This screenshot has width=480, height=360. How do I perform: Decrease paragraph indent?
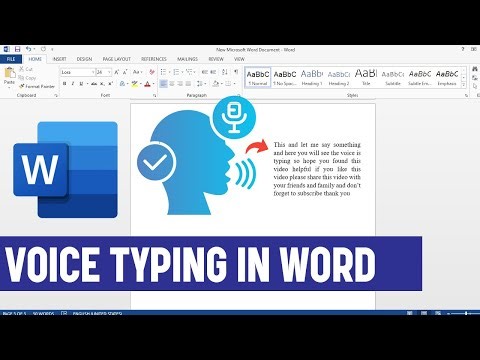pyautogui.click(x=205, y=72)
